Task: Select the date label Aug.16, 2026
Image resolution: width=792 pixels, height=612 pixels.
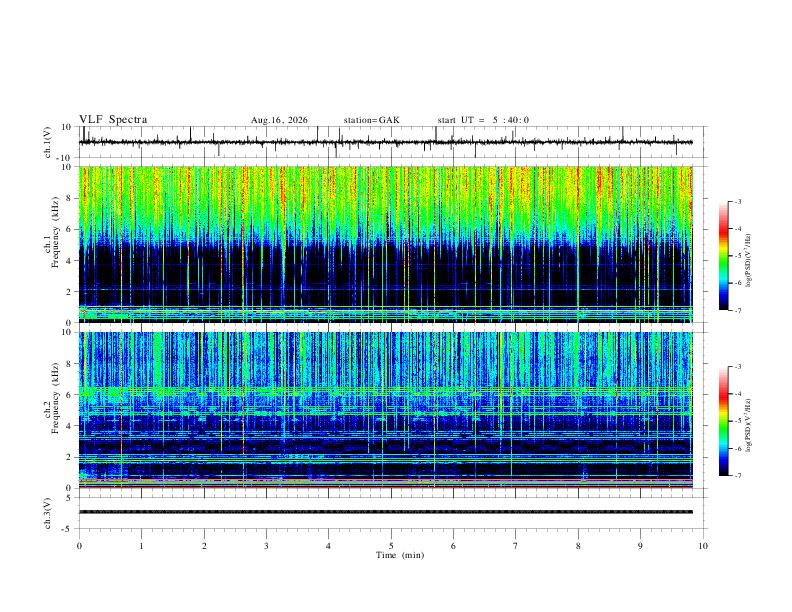Action: [x=279, y=120]
